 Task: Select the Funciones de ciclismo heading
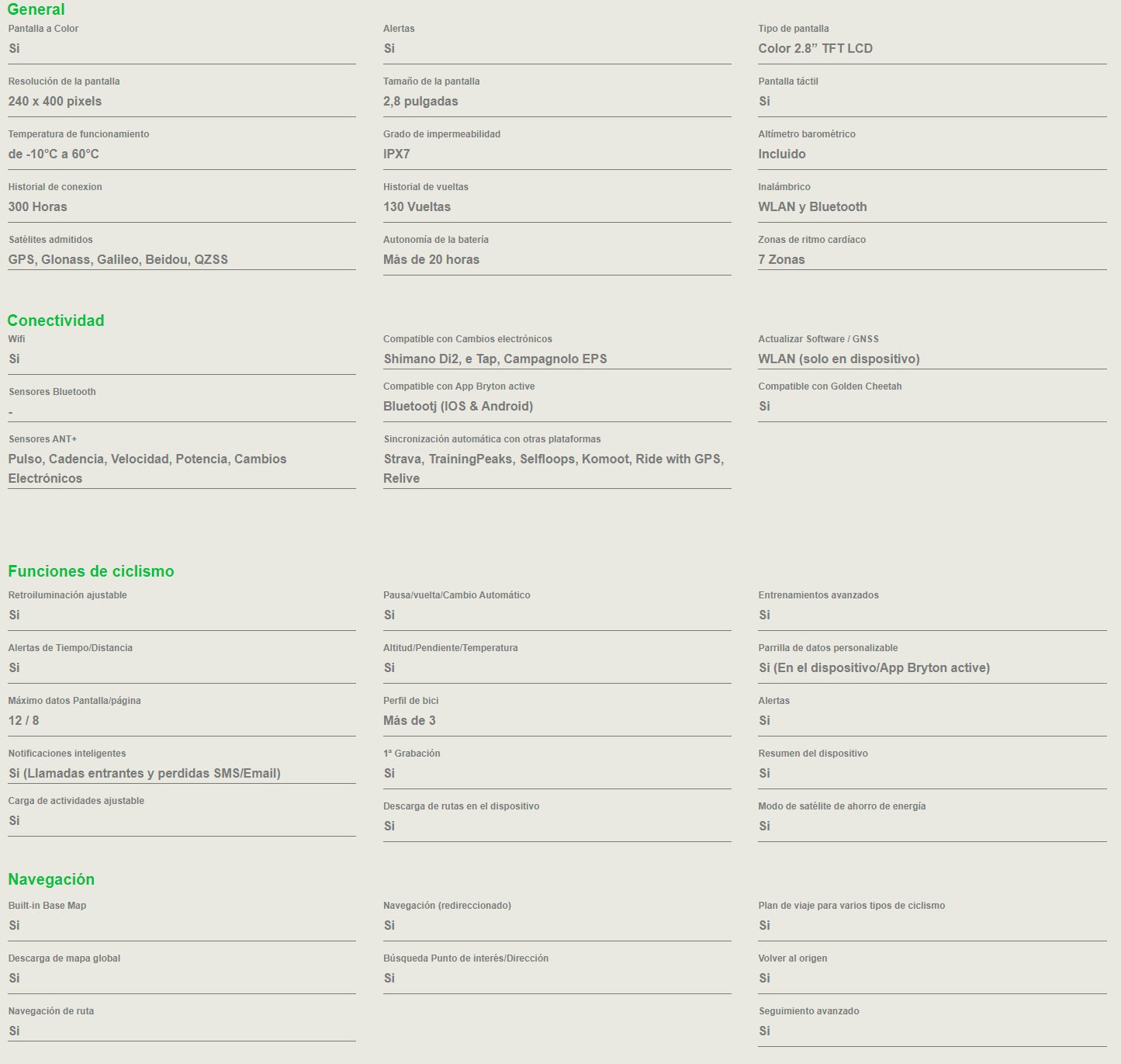(91, 571)
